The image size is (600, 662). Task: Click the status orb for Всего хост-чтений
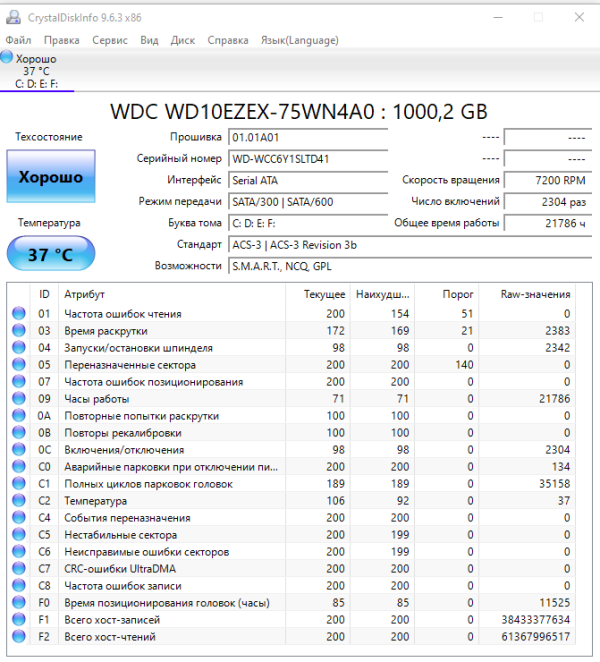pyautogui.click(x=19, y=637)
